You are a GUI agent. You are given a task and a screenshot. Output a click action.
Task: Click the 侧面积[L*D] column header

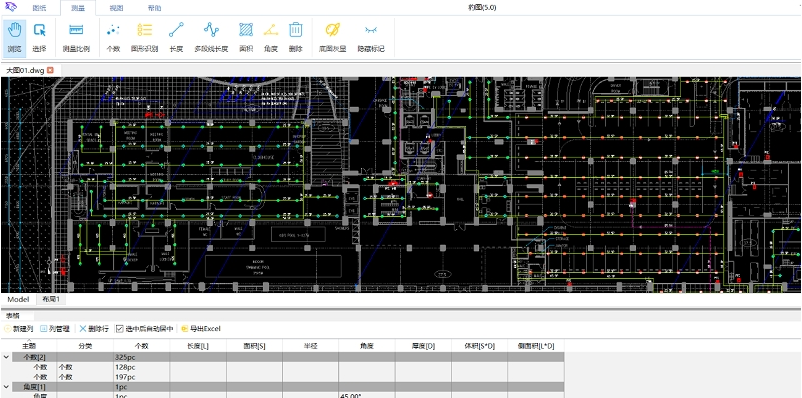pyautogui.click(x=536, y=346)
